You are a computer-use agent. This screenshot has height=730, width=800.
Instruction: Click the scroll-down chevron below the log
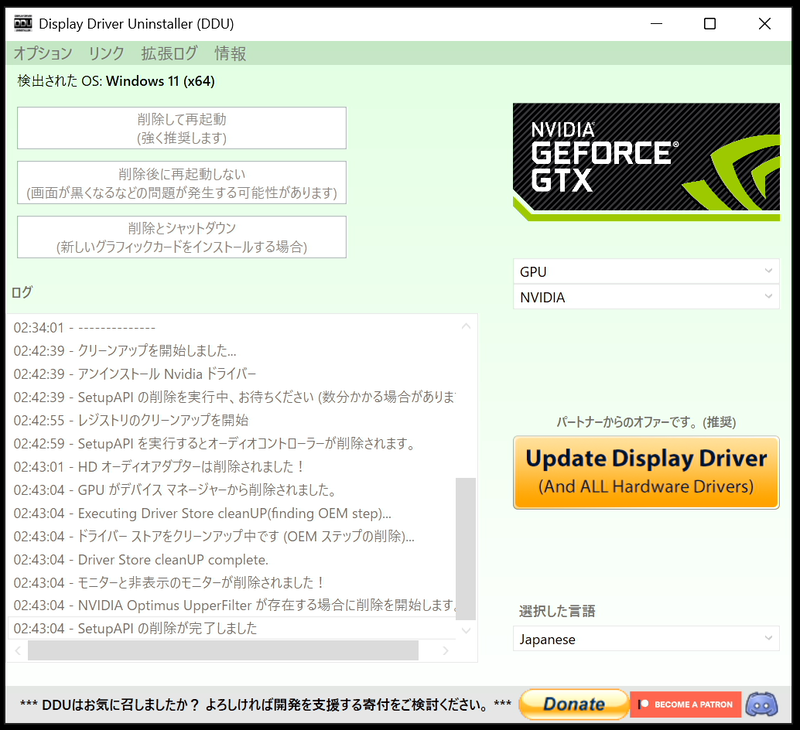click(x=466, y=631)
